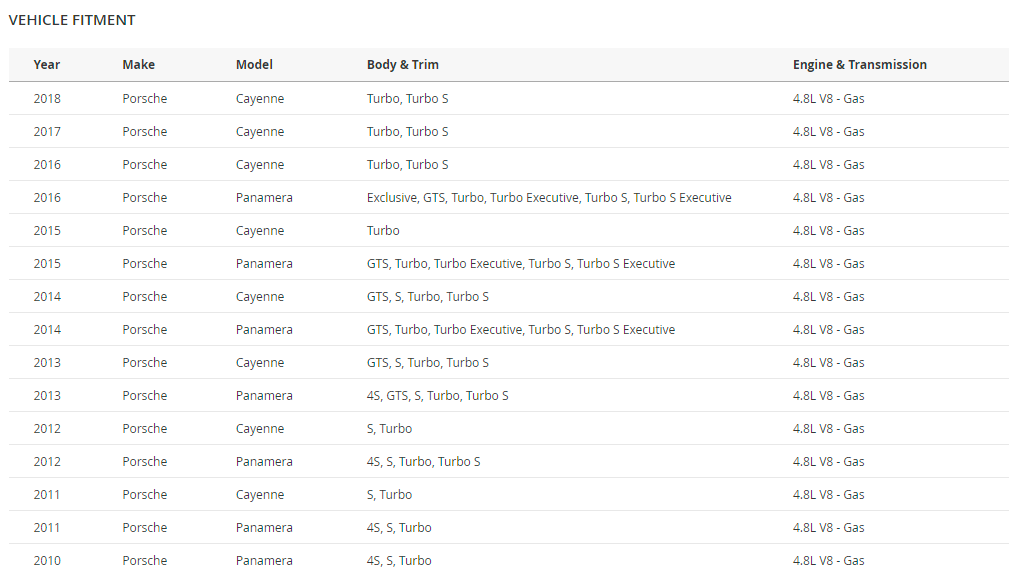Select the 2011 Cayenne model cell

coord(260,495)
